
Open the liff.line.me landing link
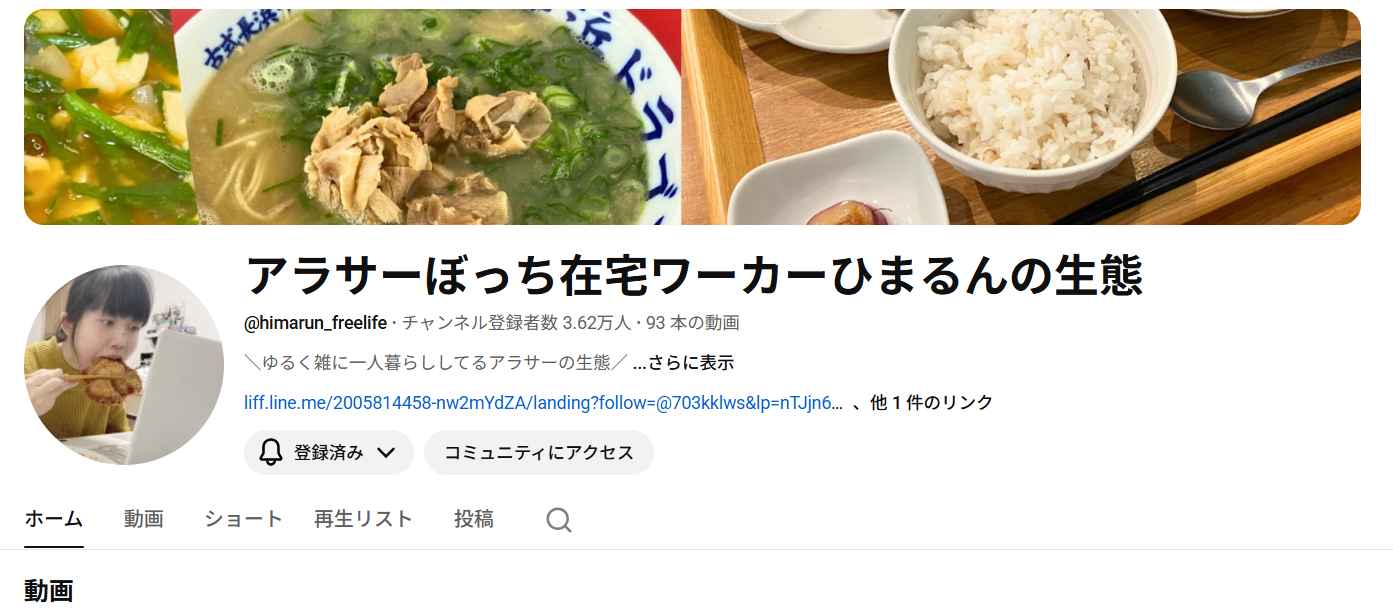click(543, 403)
